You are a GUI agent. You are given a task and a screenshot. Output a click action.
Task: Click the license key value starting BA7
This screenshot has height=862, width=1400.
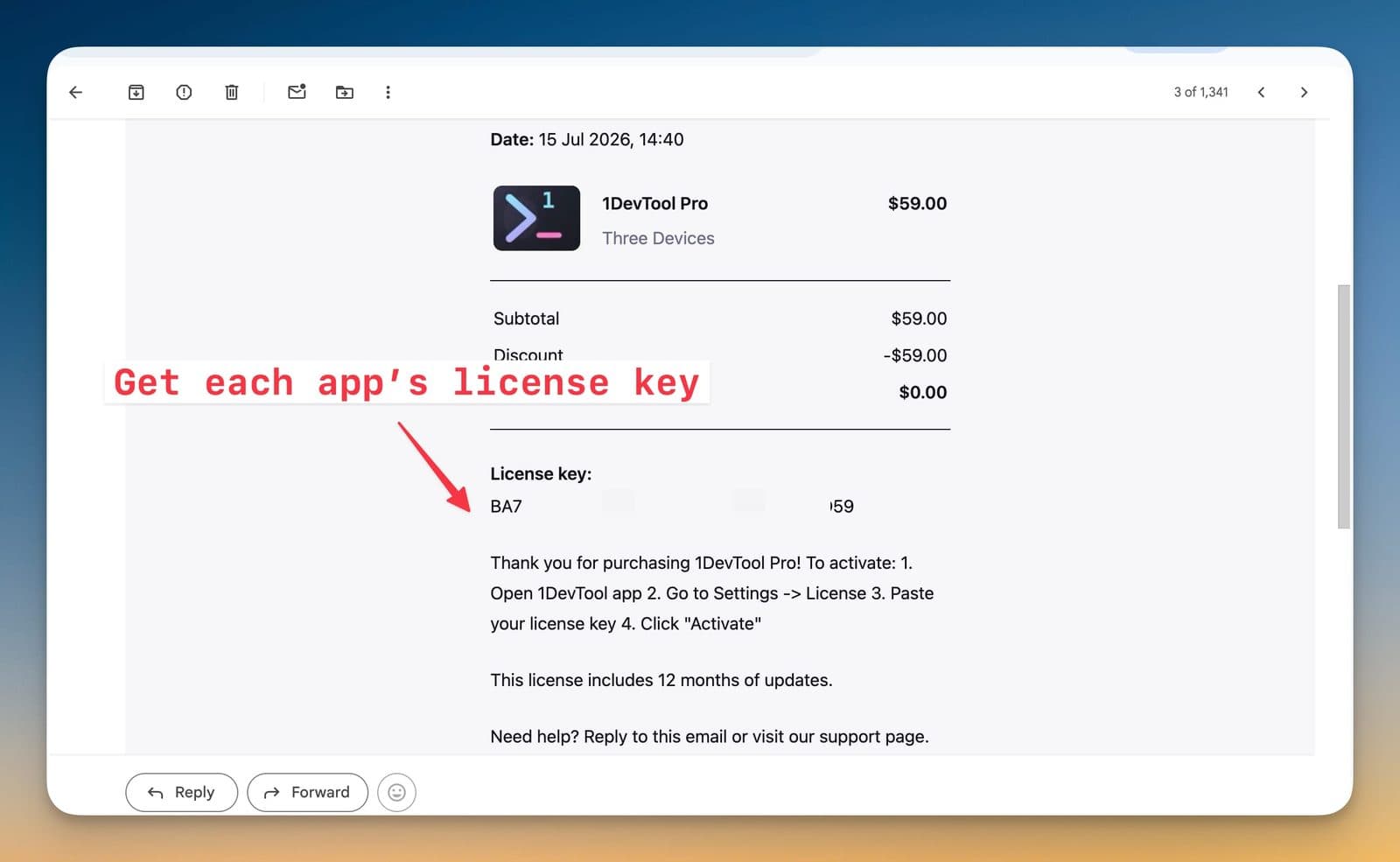click(x=672, y=506)
